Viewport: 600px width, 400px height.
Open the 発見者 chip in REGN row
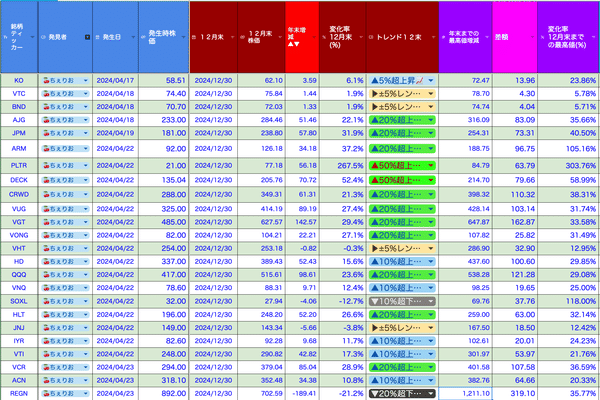pyautogui.click(x=65, y=393)
